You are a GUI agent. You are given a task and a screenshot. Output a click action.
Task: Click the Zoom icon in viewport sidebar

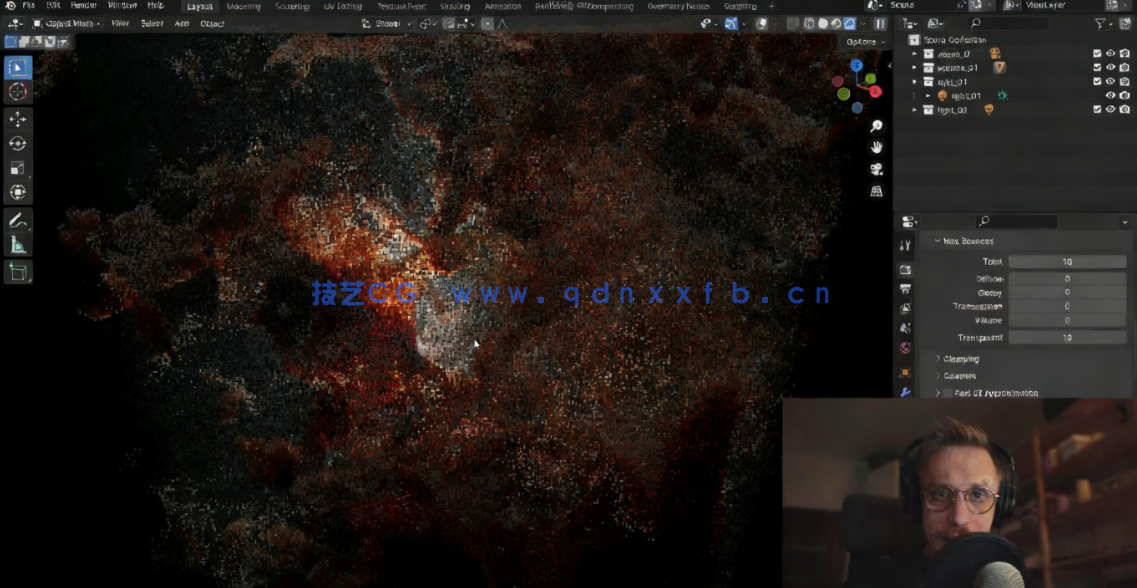[x=876, y=124]
